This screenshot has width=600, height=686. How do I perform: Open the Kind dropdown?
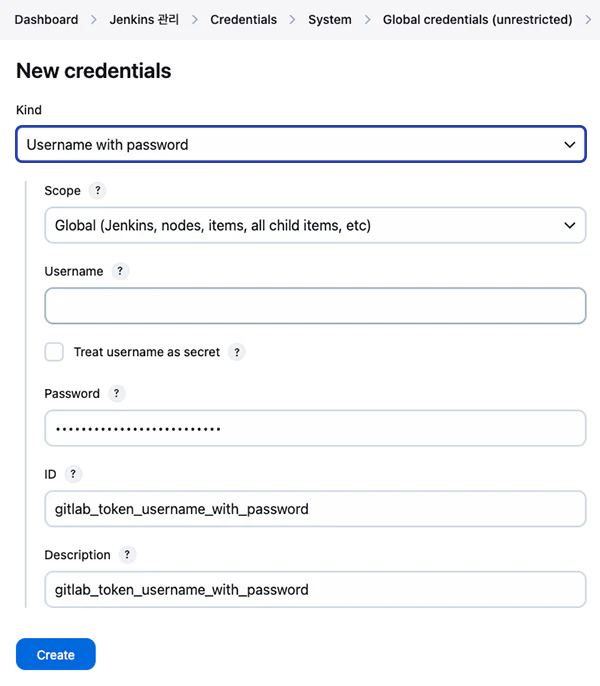[x=301, y=144]
